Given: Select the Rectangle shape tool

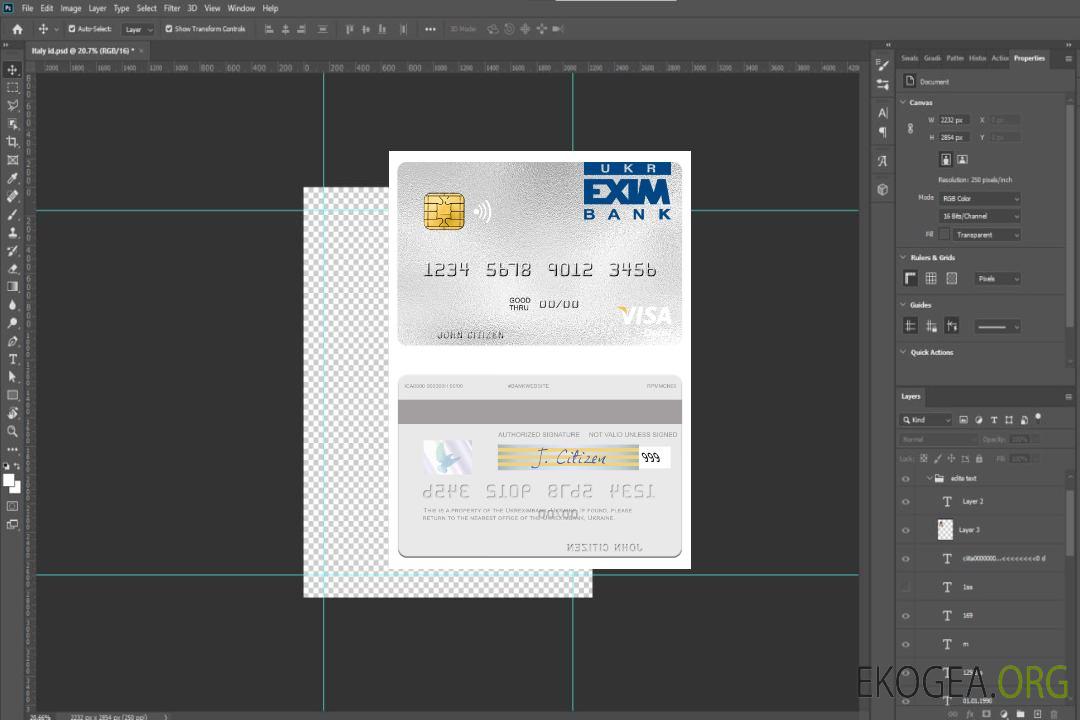Looking at the screenshot, I should click(x=12, y=395).
